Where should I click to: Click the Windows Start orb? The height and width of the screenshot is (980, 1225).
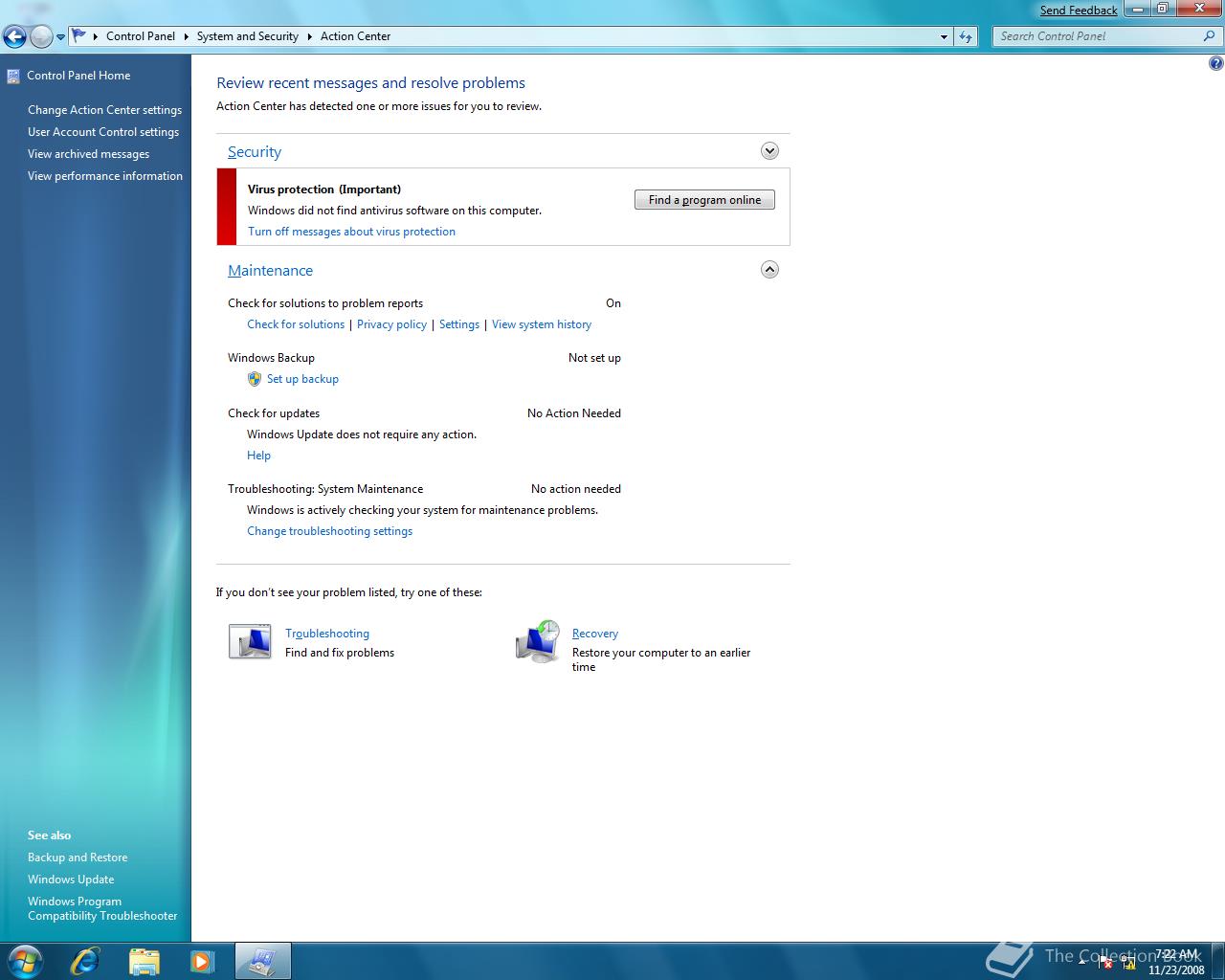(25, 961)
